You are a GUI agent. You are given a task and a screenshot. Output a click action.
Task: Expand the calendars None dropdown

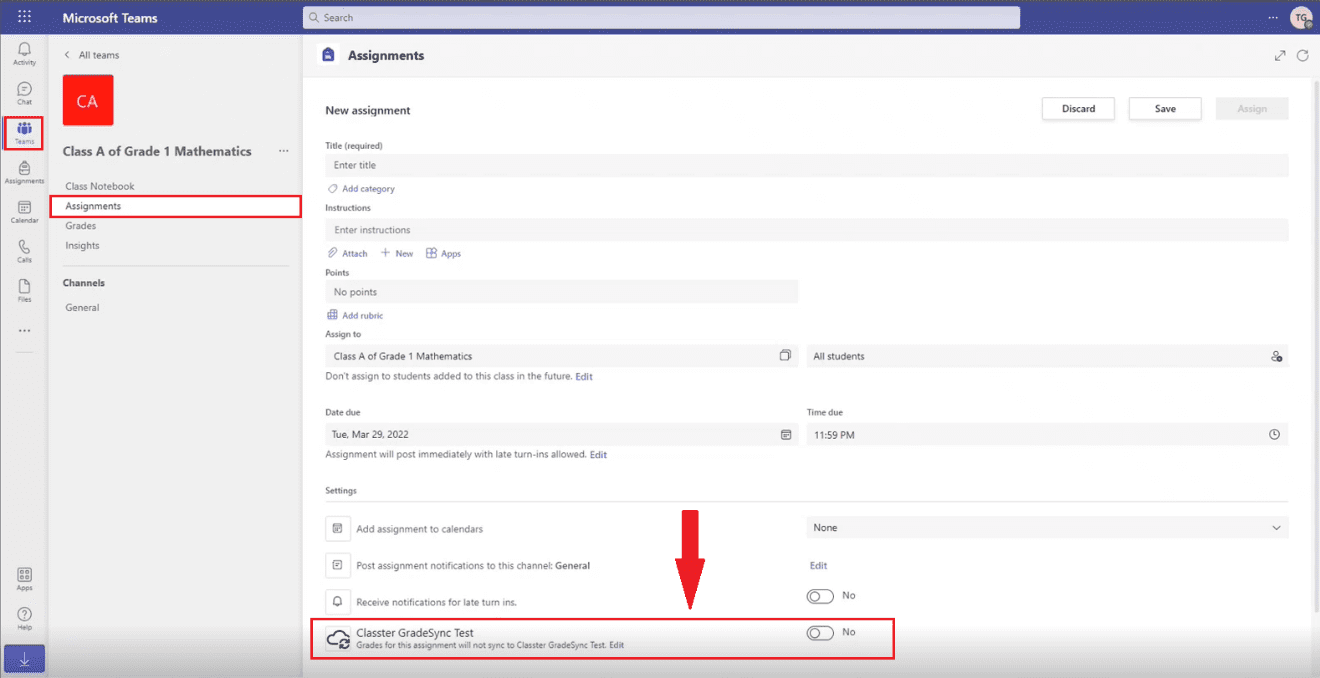click(x=1047, y=527)
